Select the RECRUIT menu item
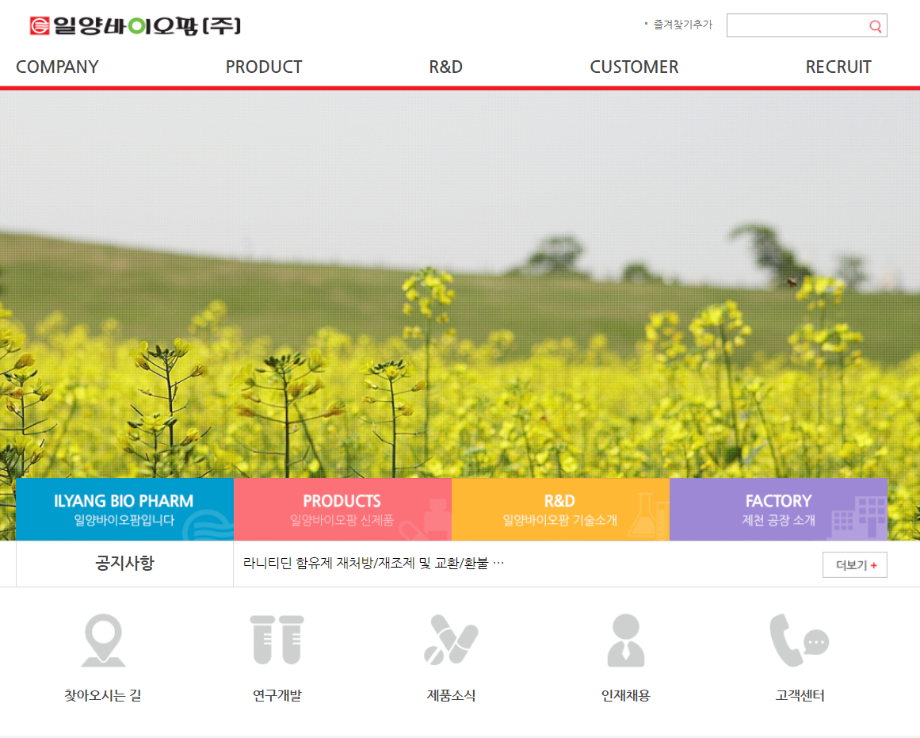 pos(838,67)
